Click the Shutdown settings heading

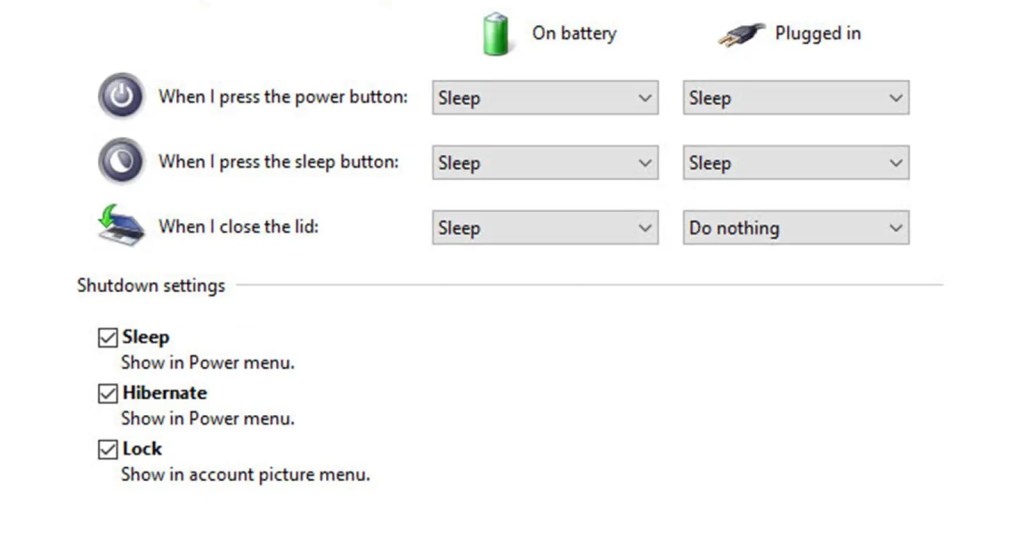[151, 286]
